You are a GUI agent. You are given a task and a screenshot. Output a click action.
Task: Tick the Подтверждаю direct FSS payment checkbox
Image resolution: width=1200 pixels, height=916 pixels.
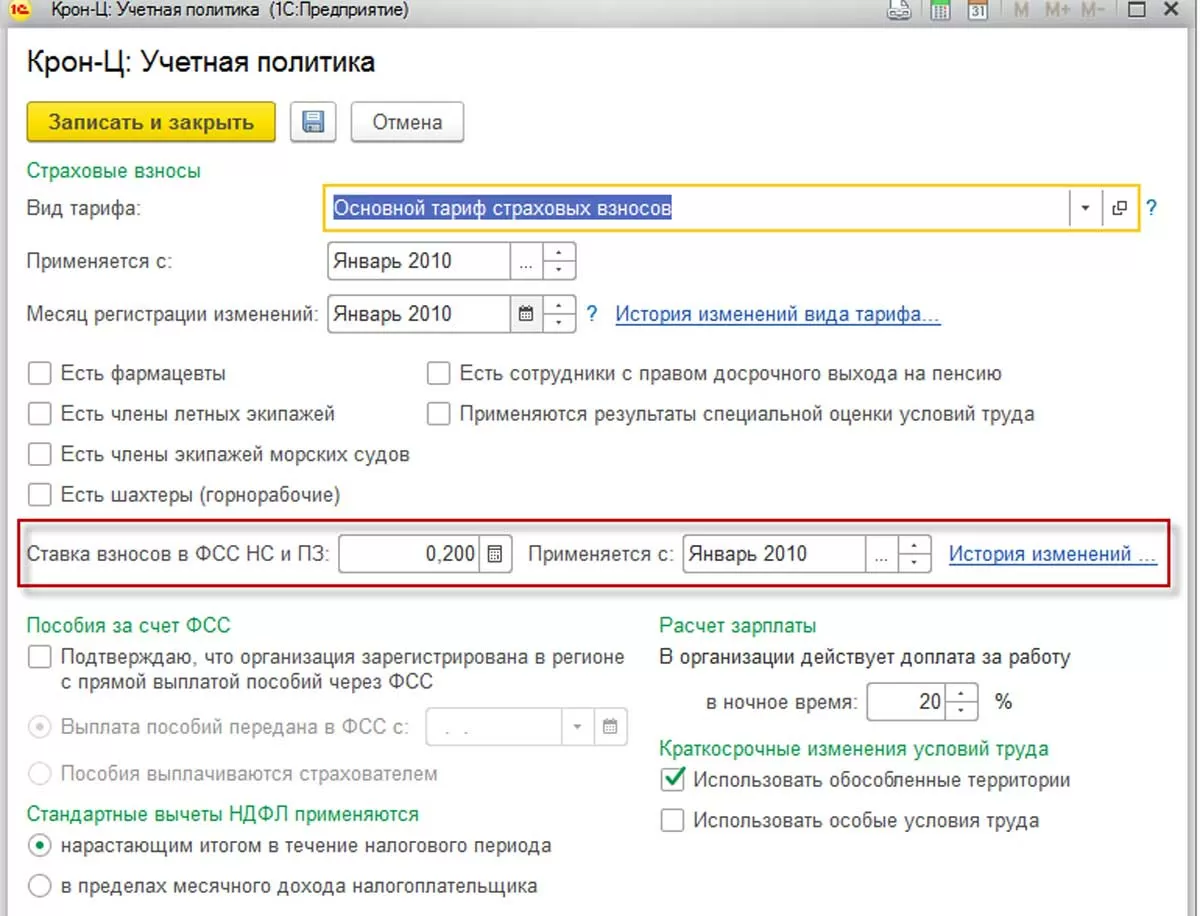click(x=40, y=658)
